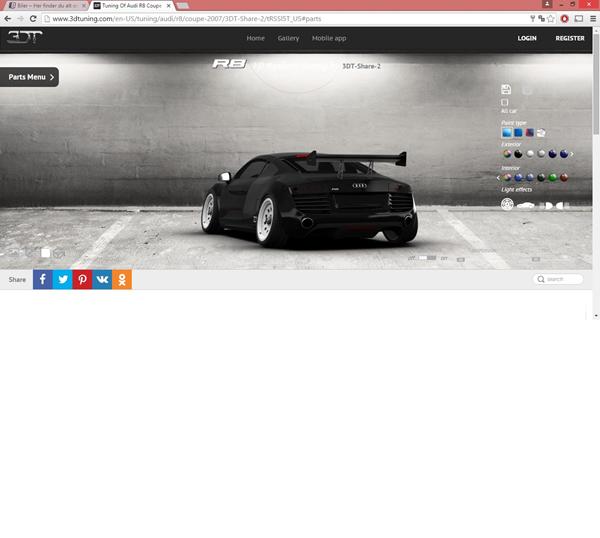The image size is (600, 538).
Task: Pick the black Exterior color ball
Action: (519, 154)
